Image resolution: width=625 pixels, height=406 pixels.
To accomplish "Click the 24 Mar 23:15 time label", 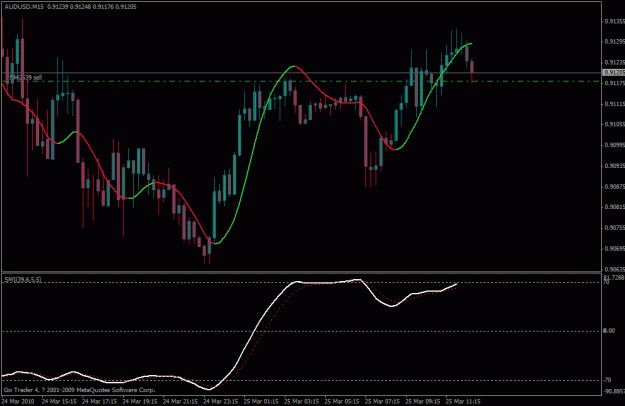I will [221, 401].
